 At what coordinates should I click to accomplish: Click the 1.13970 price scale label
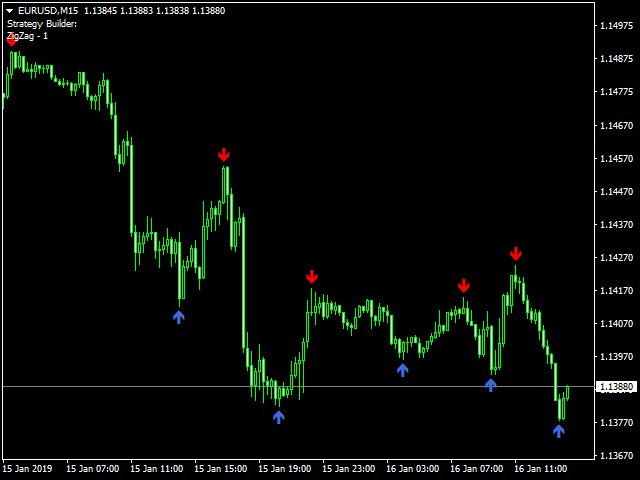click(x=616, y=357)
